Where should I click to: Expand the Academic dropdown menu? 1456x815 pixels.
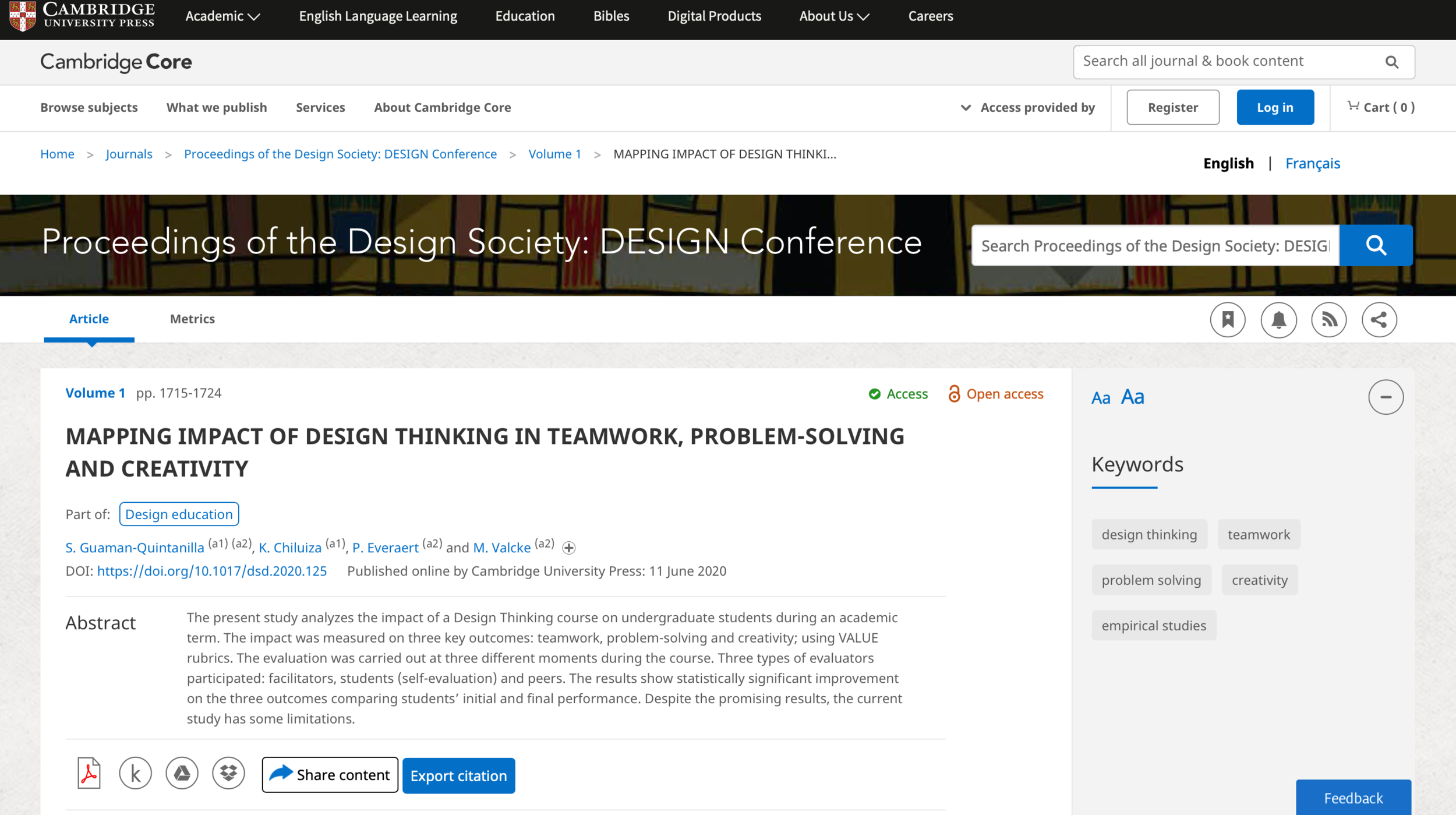pos(222,16)
